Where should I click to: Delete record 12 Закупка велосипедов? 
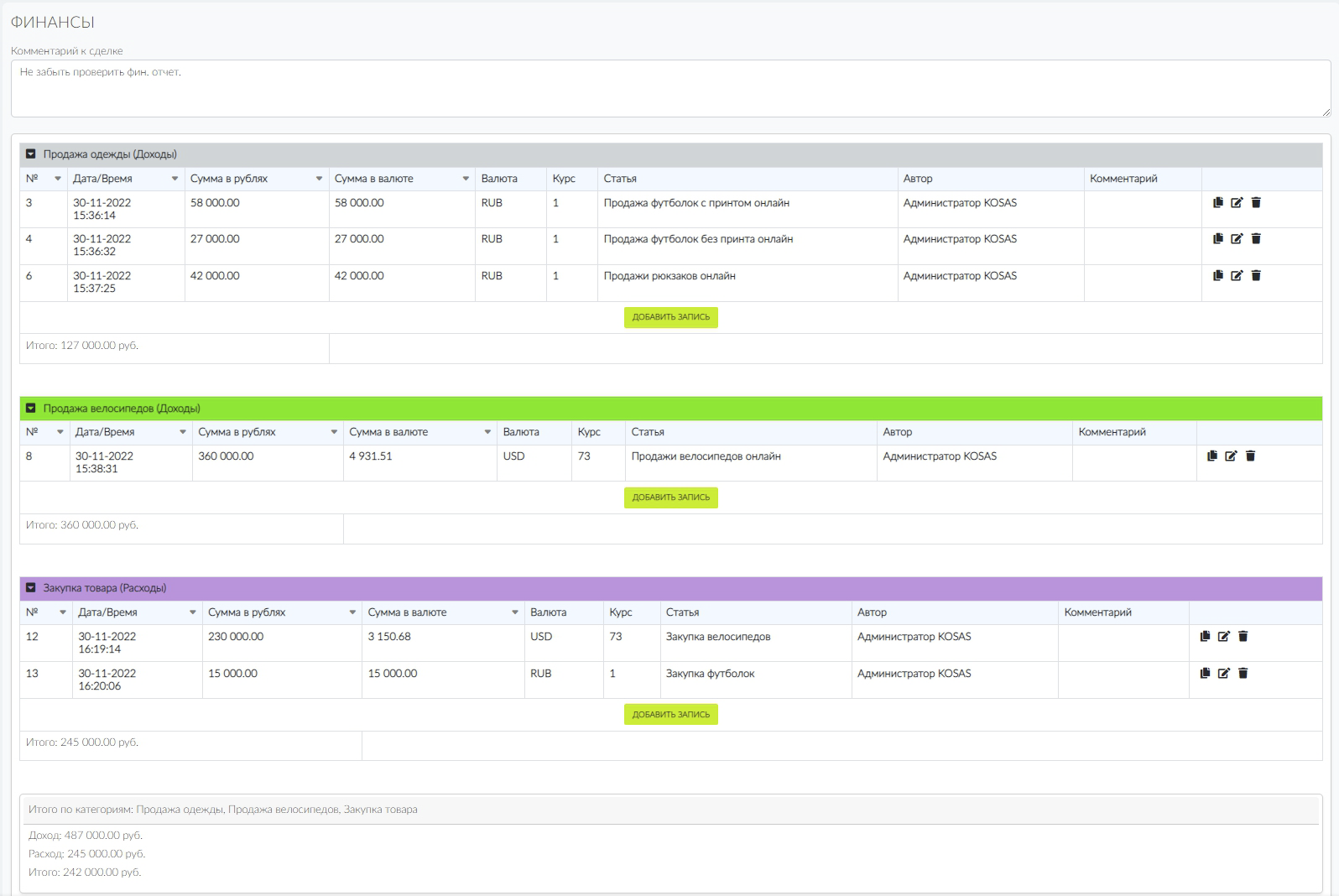(x=1243, y=636)
